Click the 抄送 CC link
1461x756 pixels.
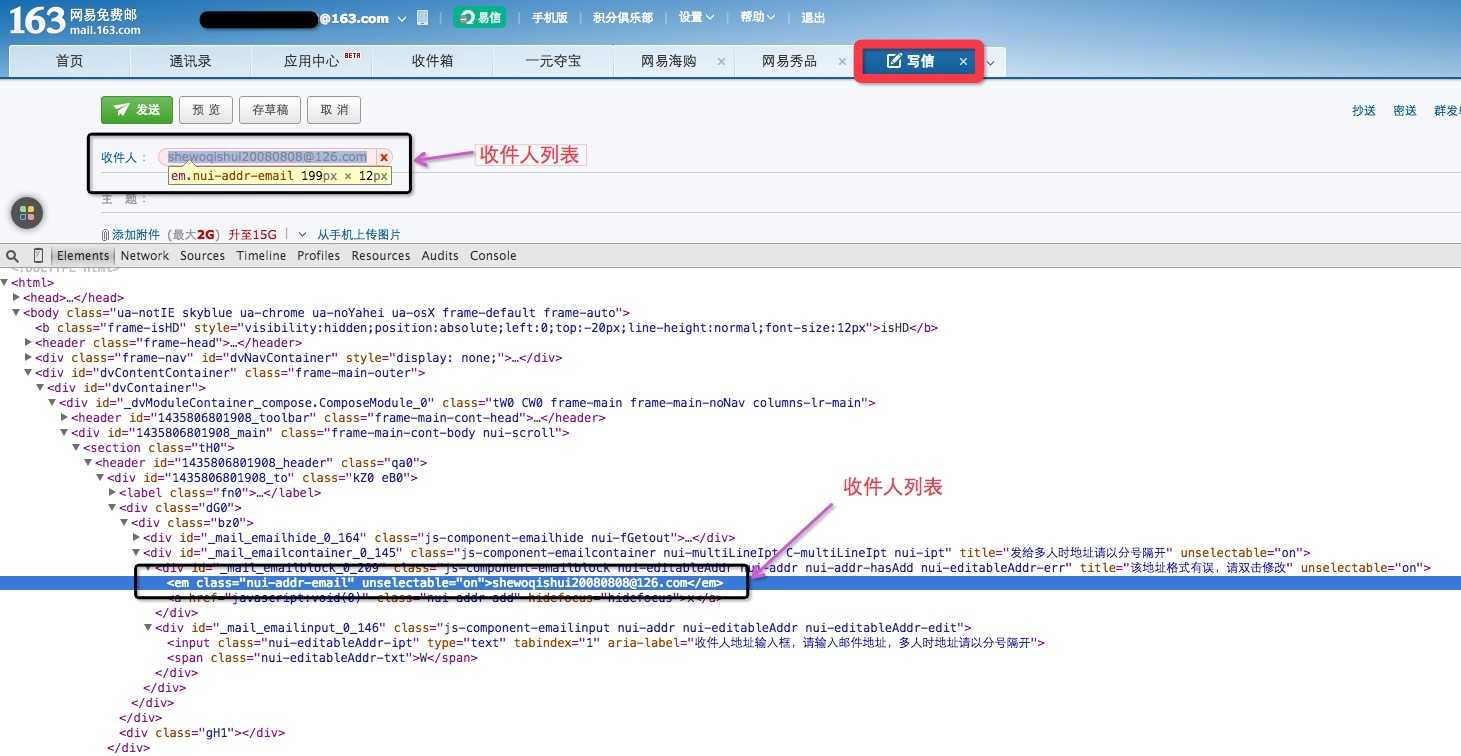1364,111
